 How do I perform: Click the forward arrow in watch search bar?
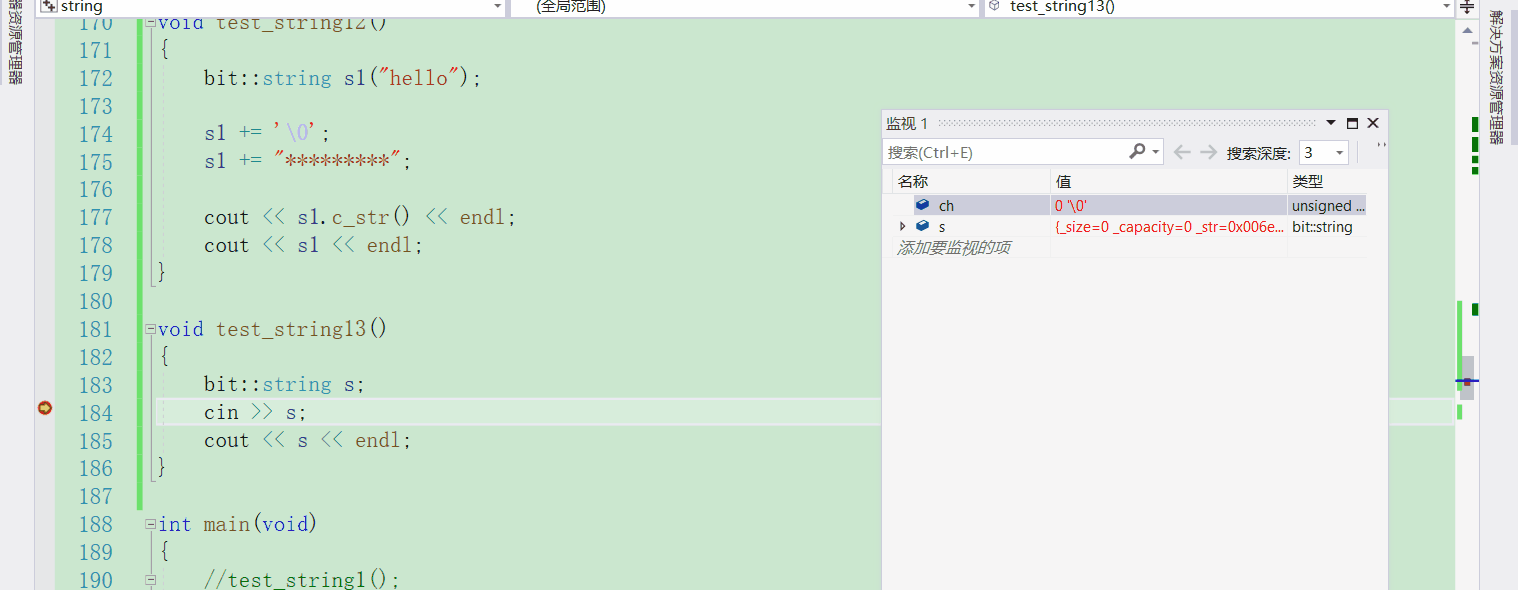(1208, 152)
